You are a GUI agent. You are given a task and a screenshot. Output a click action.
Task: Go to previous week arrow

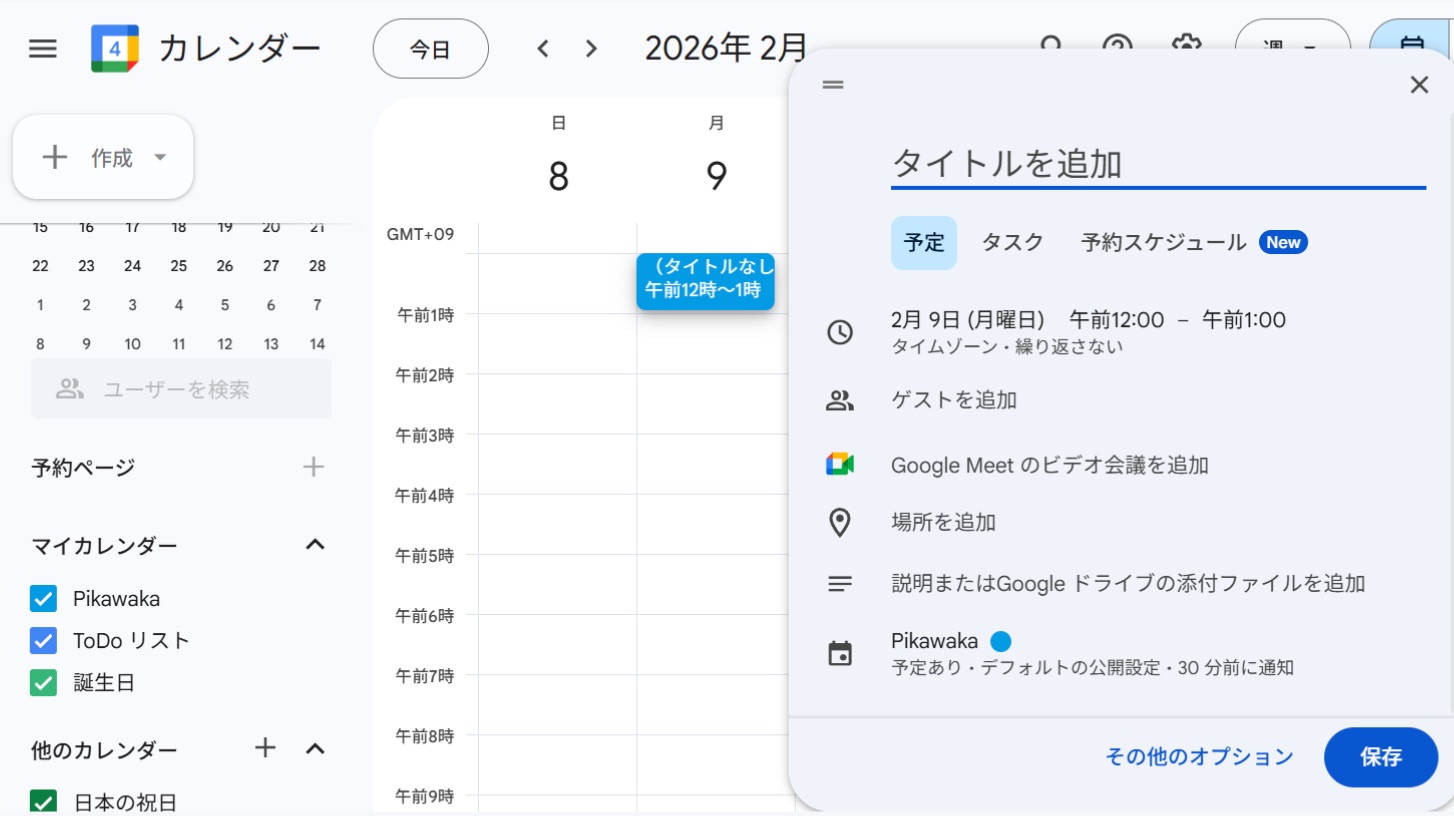tap(543, 48)
